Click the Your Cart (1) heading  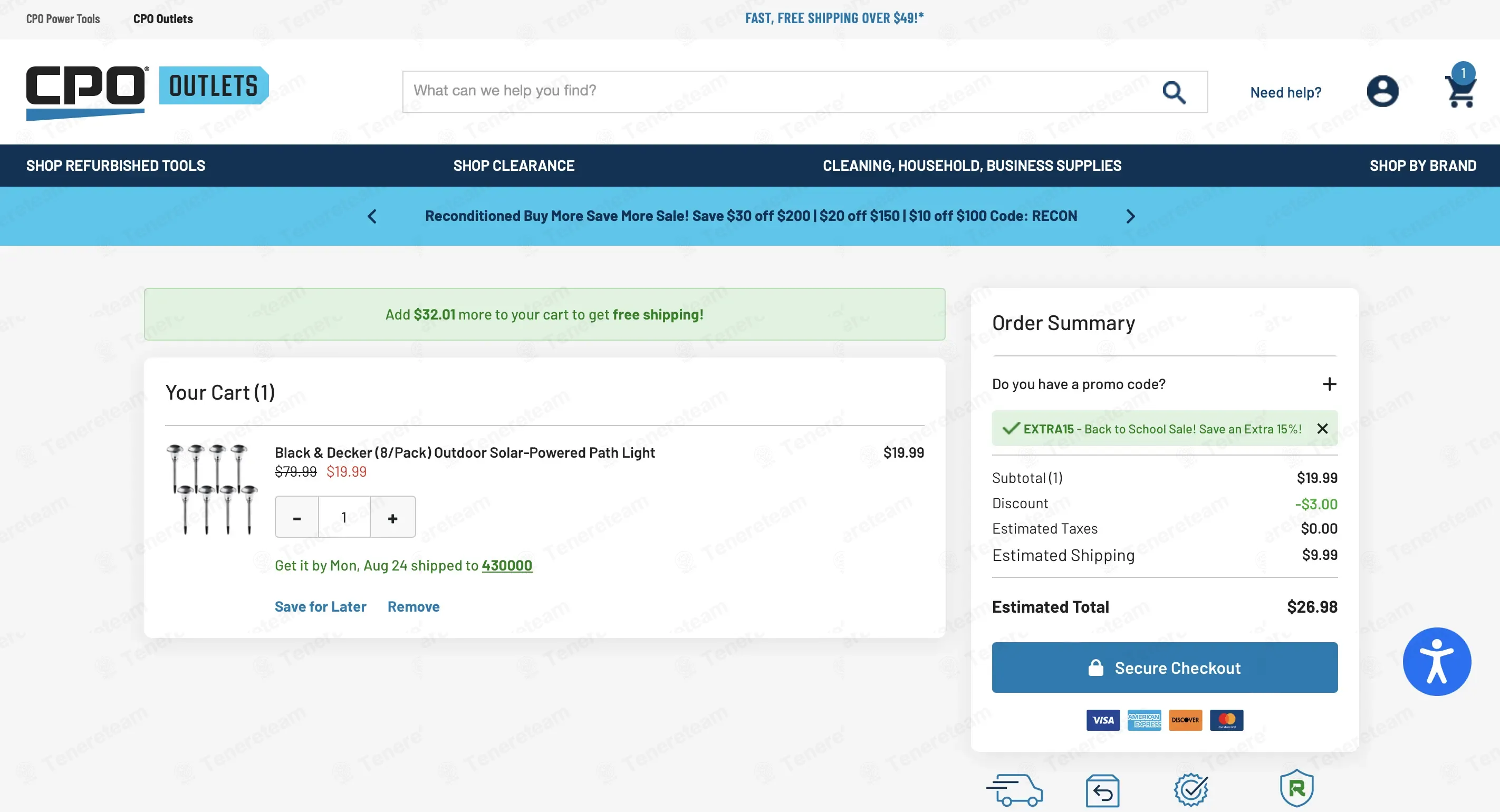pyautogui.click(x=220, y=392)
